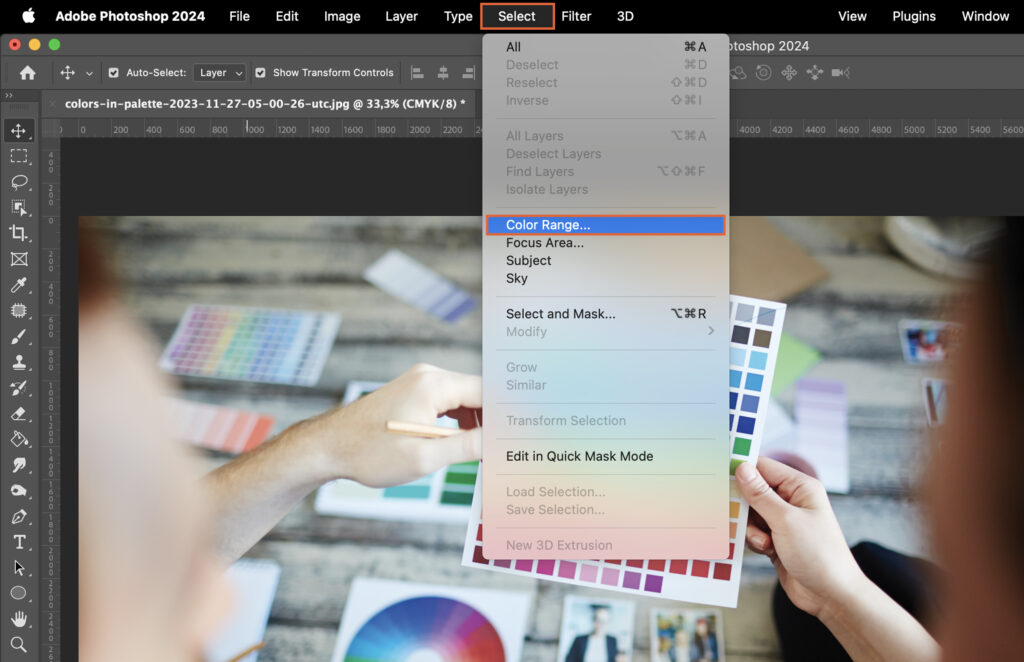Select the Move tool
Screen dimensions: 1024x662
[20, 129]
